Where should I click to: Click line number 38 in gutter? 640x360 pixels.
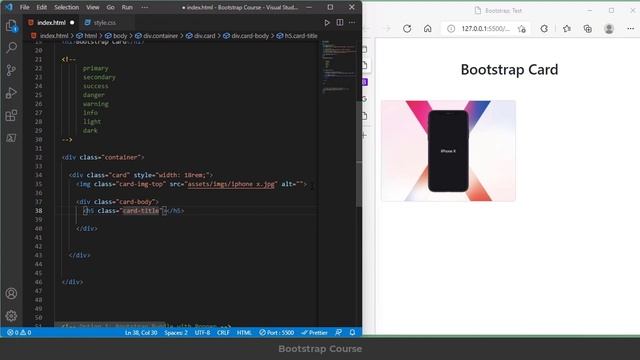pyautogui.click(x=38, y=211)
